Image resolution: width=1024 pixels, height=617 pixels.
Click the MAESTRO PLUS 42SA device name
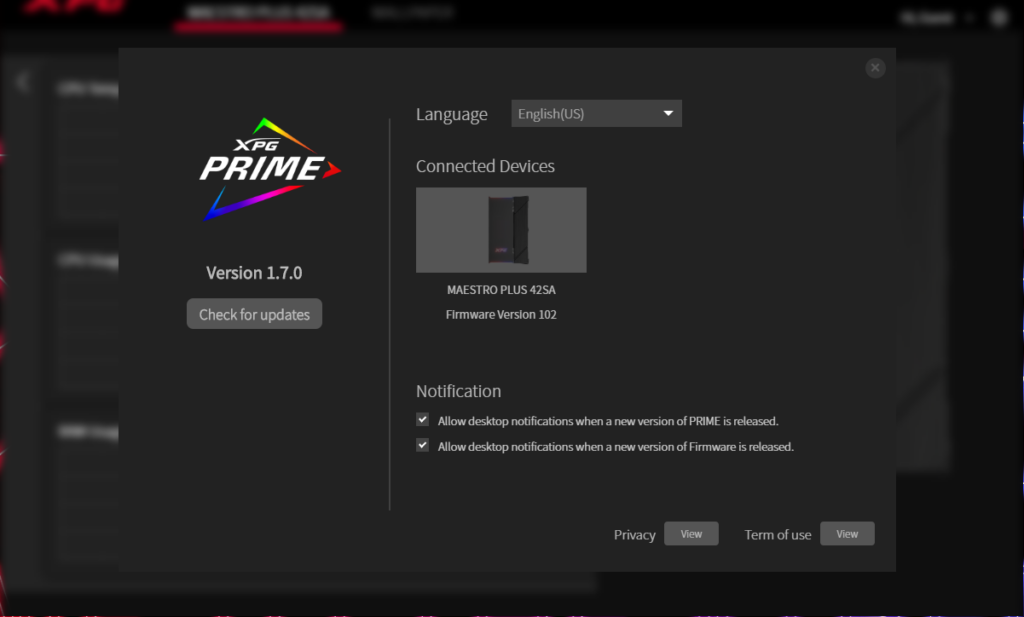tap(501, 290)
